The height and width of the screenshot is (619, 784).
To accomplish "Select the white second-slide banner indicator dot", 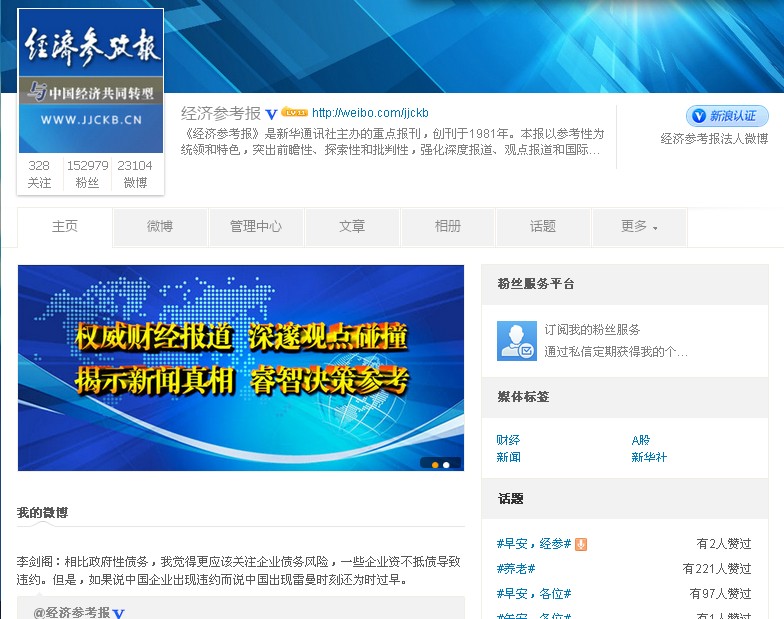I will point(447,464).
